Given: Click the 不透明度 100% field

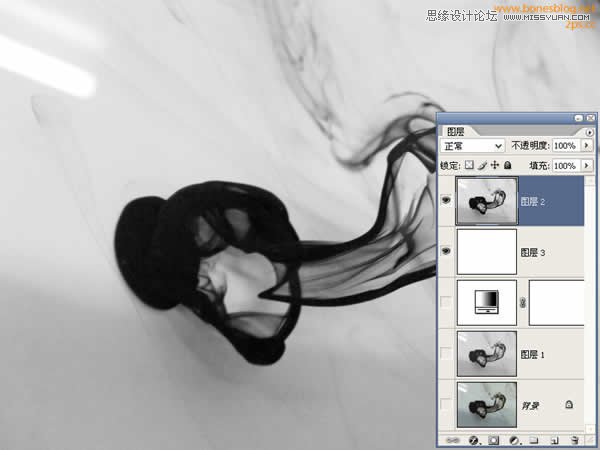Looking at the screenshot, I should click(567, 145).
